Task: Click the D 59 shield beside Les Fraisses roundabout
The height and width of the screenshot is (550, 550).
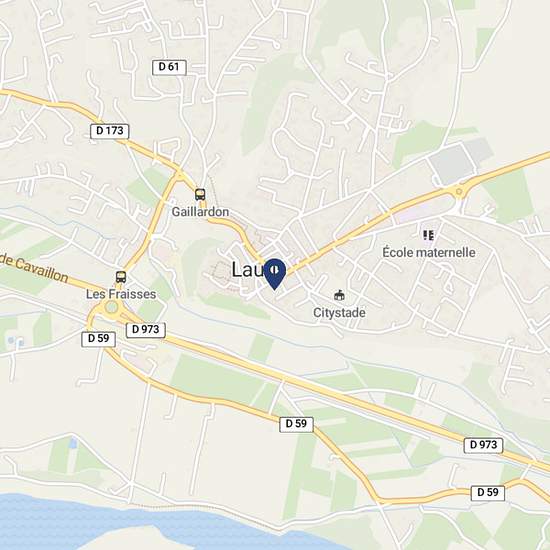Action: pos(98,339)
